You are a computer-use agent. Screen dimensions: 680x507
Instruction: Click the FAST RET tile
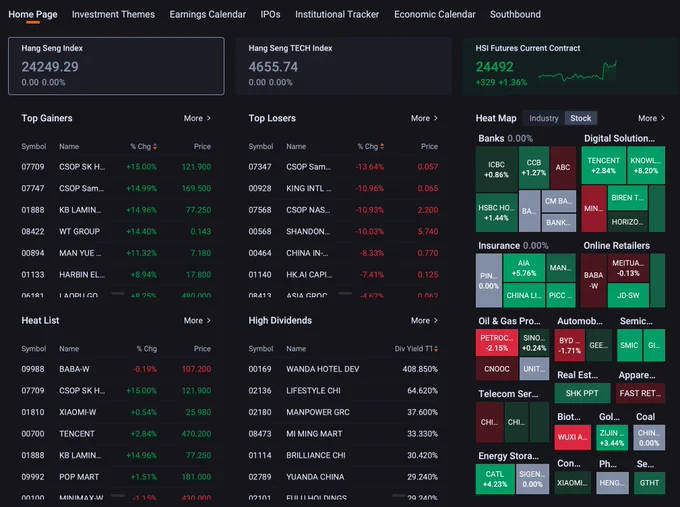pos(640,393)
